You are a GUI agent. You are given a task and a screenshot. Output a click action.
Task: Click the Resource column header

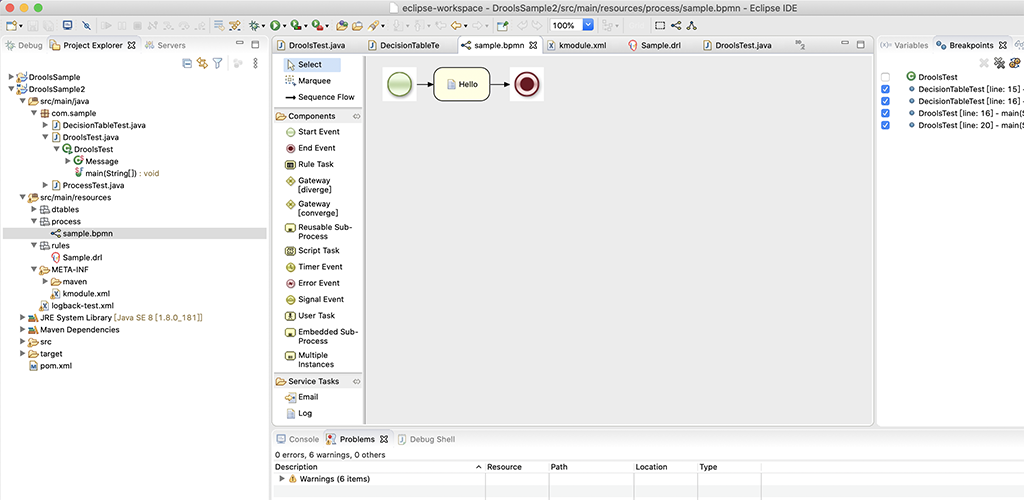pyautogui.click(x=517, y=467)
